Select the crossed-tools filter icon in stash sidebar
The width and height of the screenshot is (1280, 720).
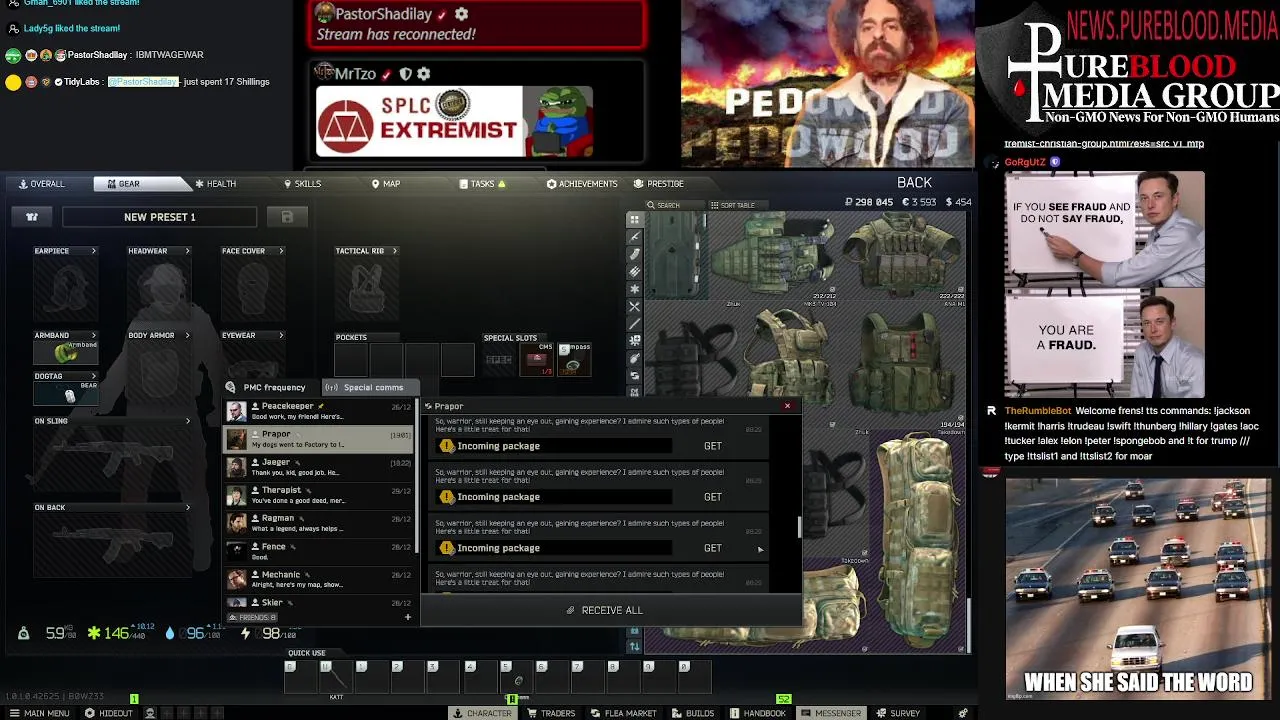point(634,306)
